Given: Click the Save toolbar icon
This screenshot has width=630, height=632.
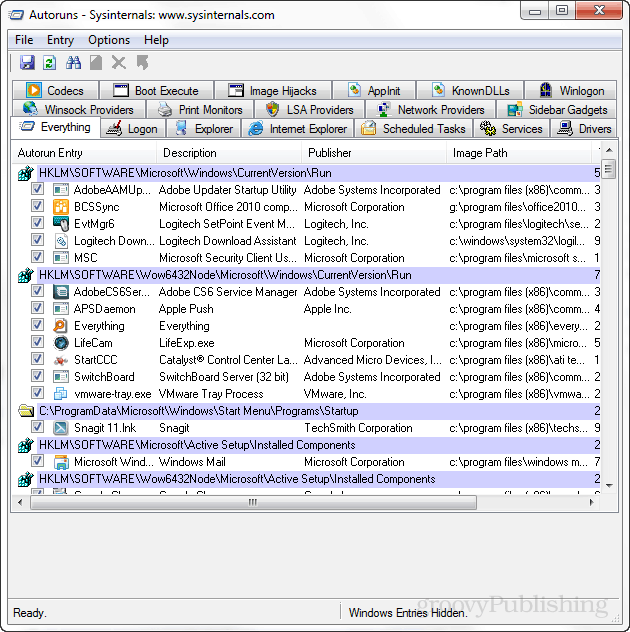Looking at the screenshot, I should click(27, 63).
